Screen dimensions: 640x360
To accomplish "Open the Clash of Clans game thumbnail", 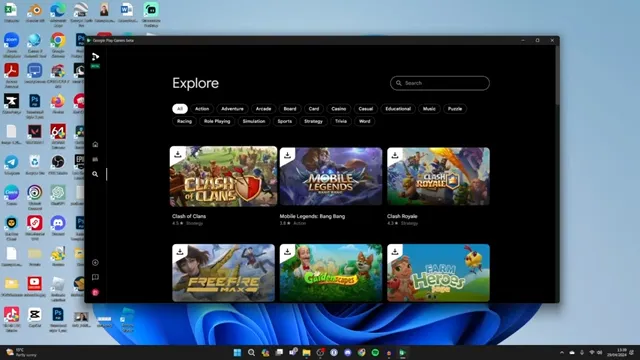I will (x=223, y=176).
